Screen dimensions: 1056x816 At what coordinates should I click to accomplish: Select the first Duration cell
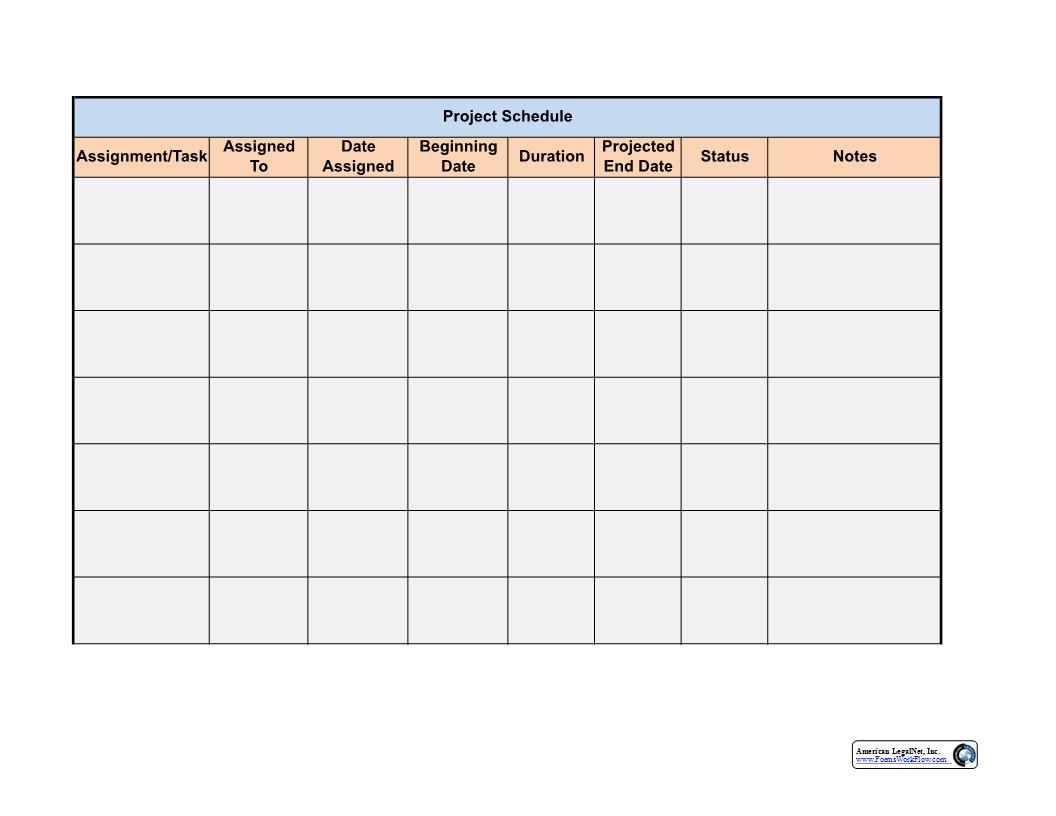pos(552,213)
